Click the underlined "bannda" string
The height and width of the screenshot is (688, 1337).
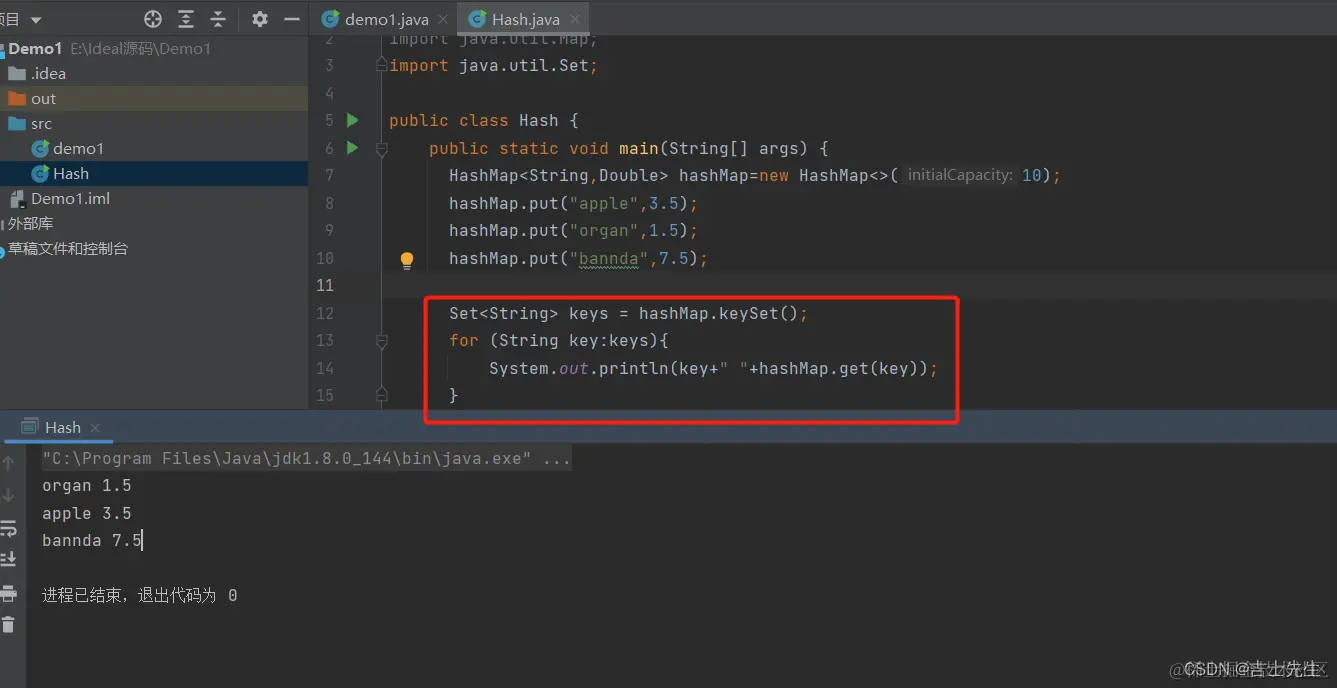608,258
